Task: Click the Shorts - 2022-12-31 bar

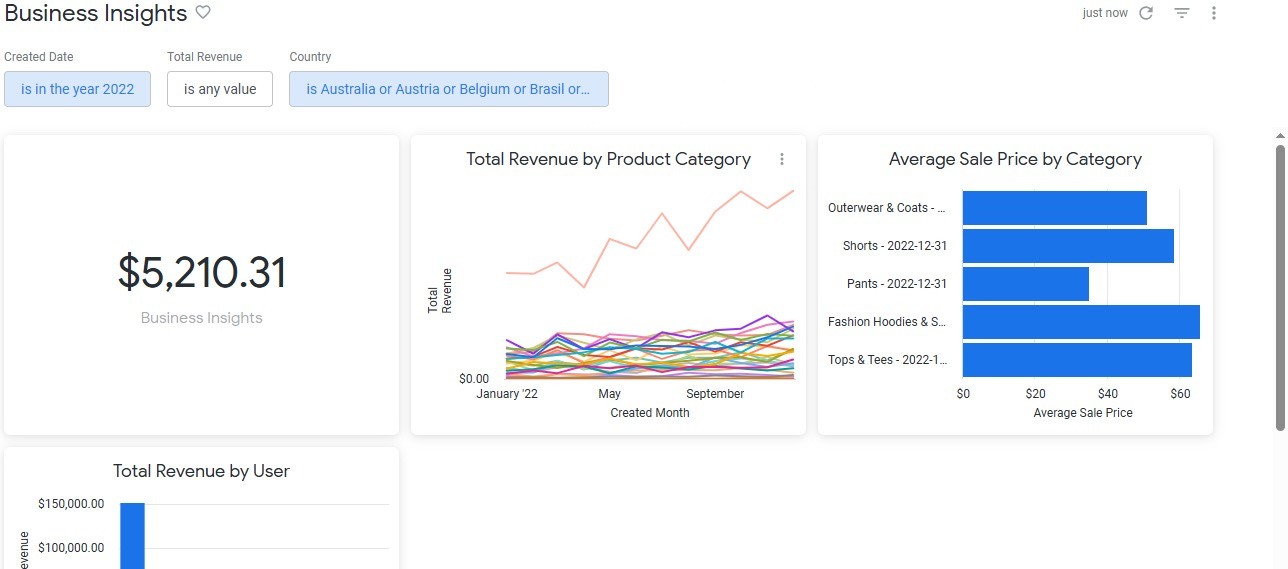Action: [1068, 246]
